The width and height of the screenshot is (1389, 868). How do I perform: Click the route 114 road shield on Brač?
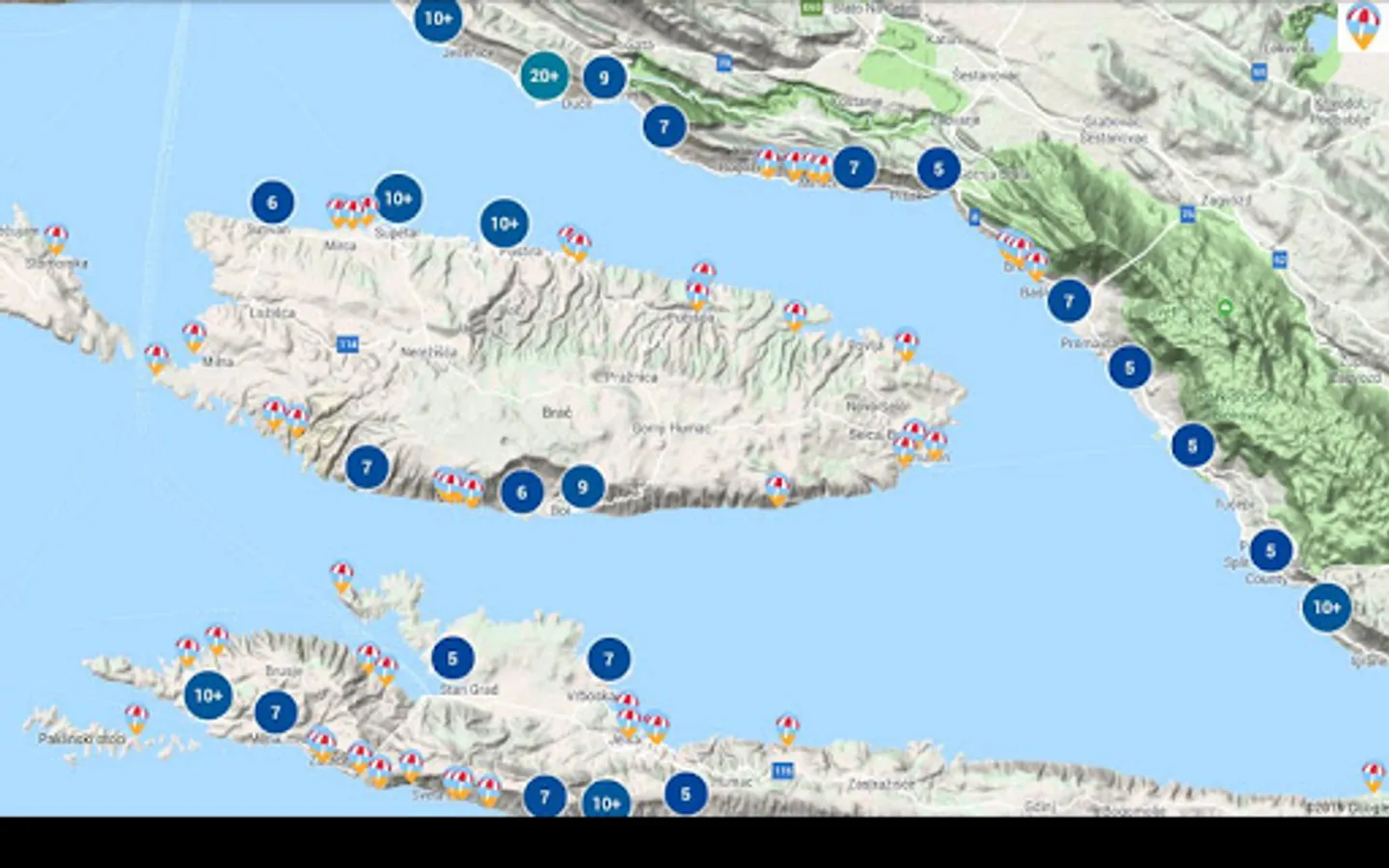348,344
